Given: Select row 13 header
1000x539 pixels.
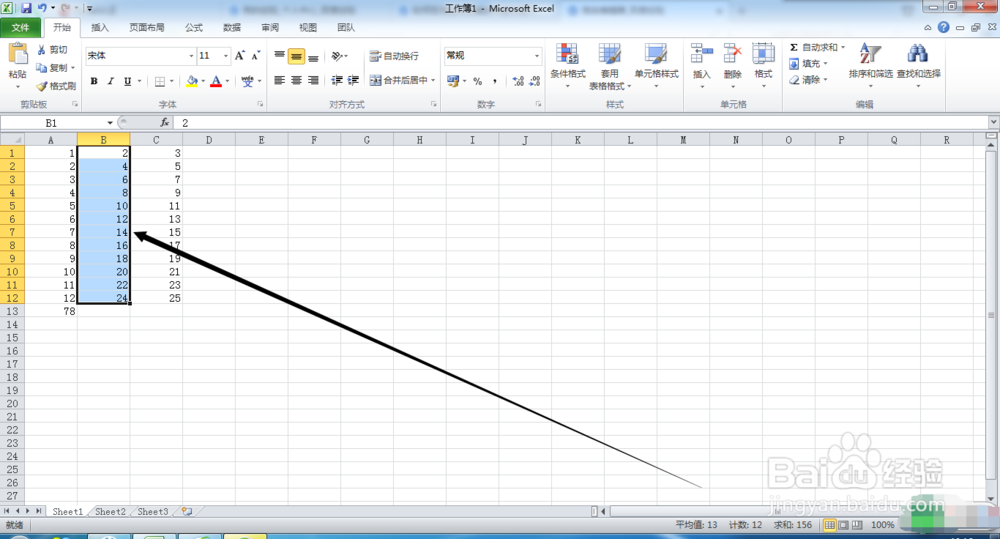Looking at the screenshot, I should 12,311.
